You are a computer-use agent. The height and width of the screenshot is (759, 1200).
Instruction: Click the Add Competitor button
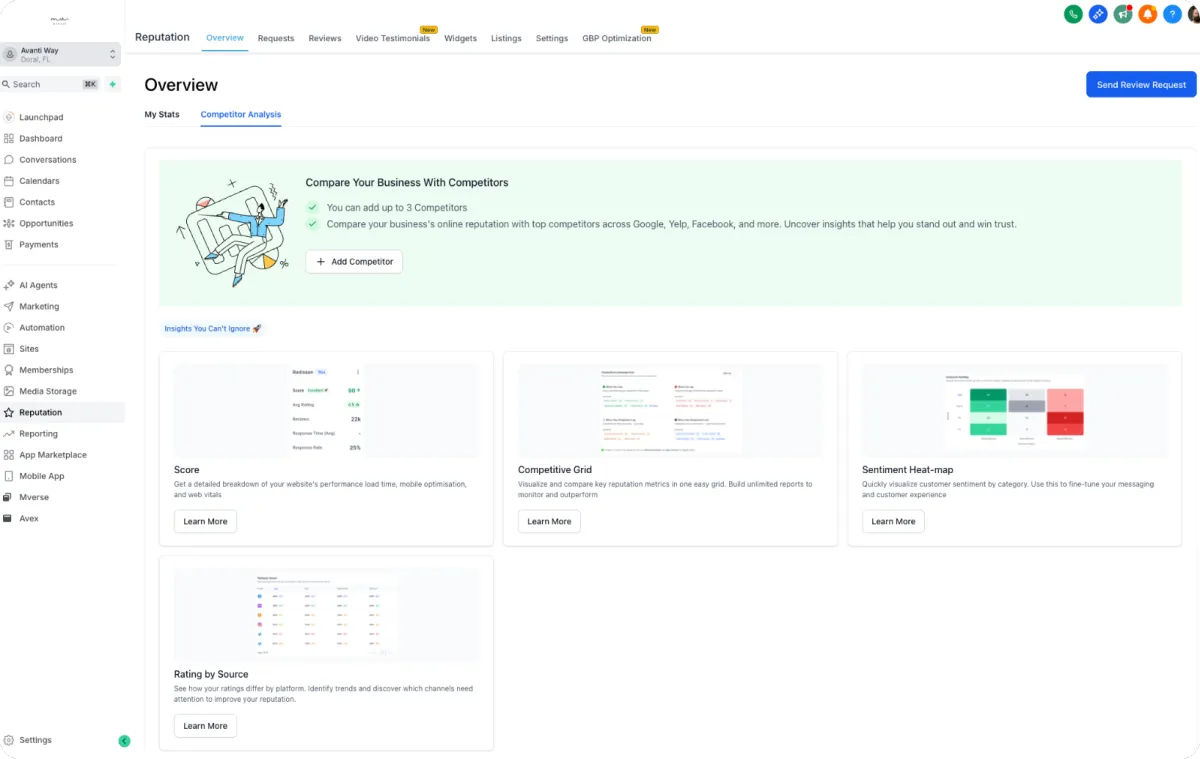pyautogui.click(x=354, y=261)
